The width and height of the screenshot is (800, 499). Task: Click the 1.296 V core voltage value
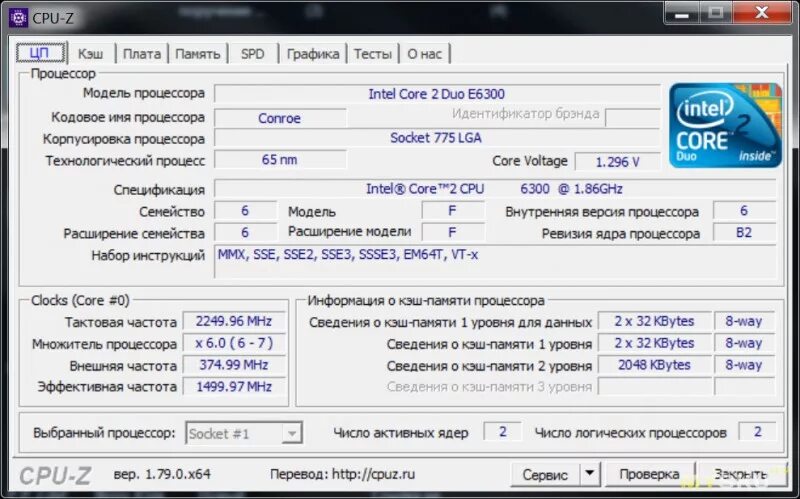(x=617, y=162)
